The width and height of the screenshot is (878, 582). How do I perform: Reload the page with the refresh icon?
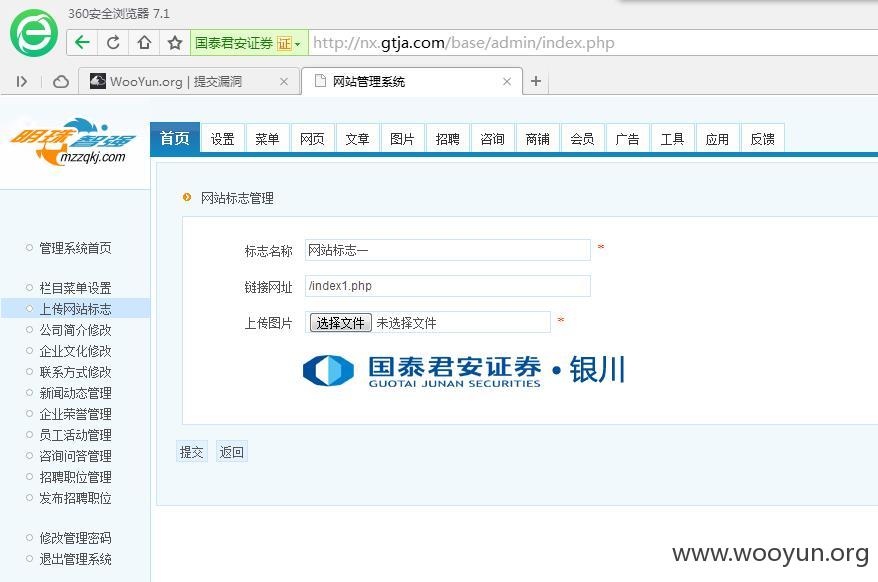point(113,43)
